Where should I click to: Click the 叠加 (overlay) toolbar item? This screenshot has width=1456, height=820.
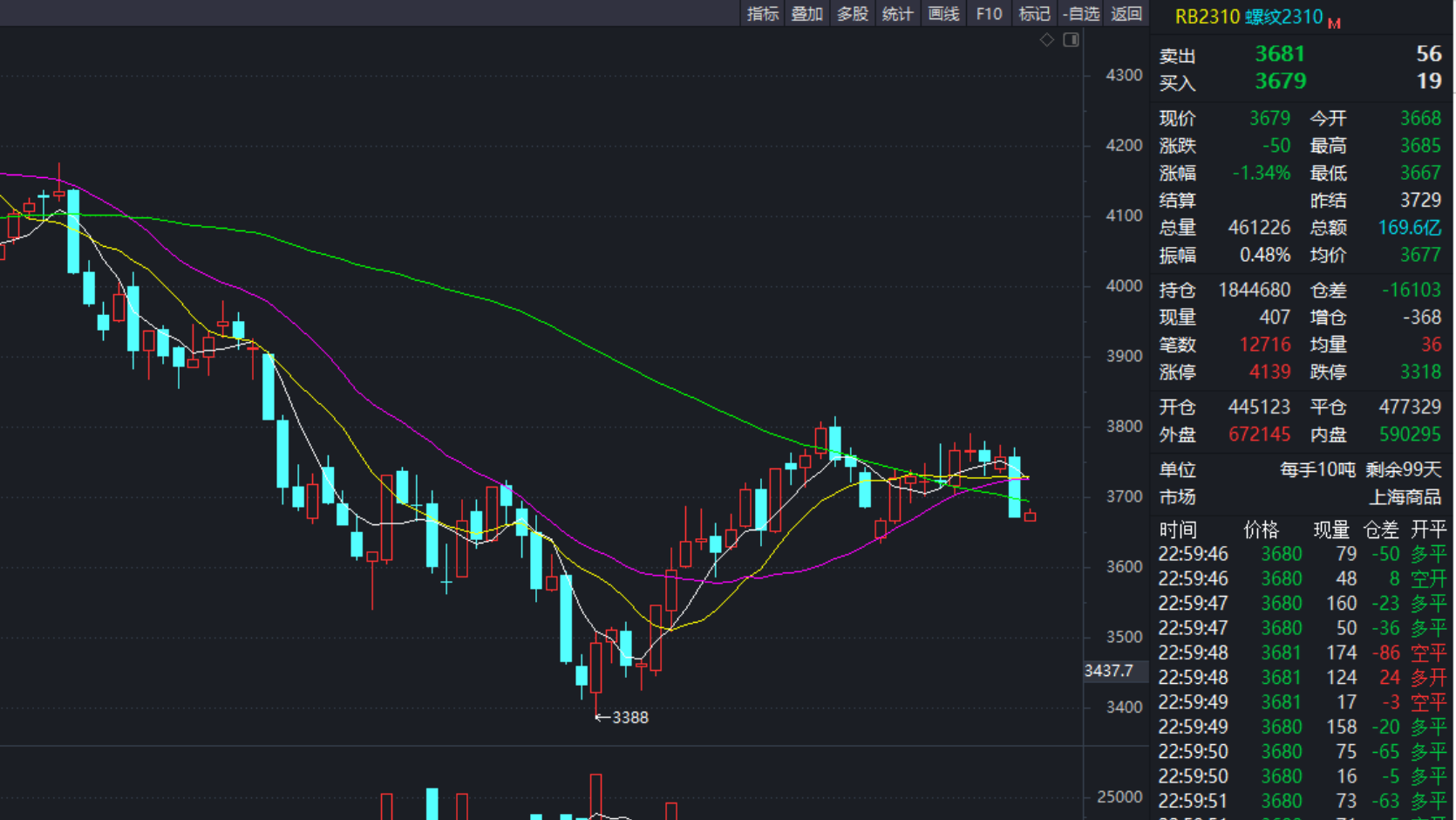(x=806, y=13)
